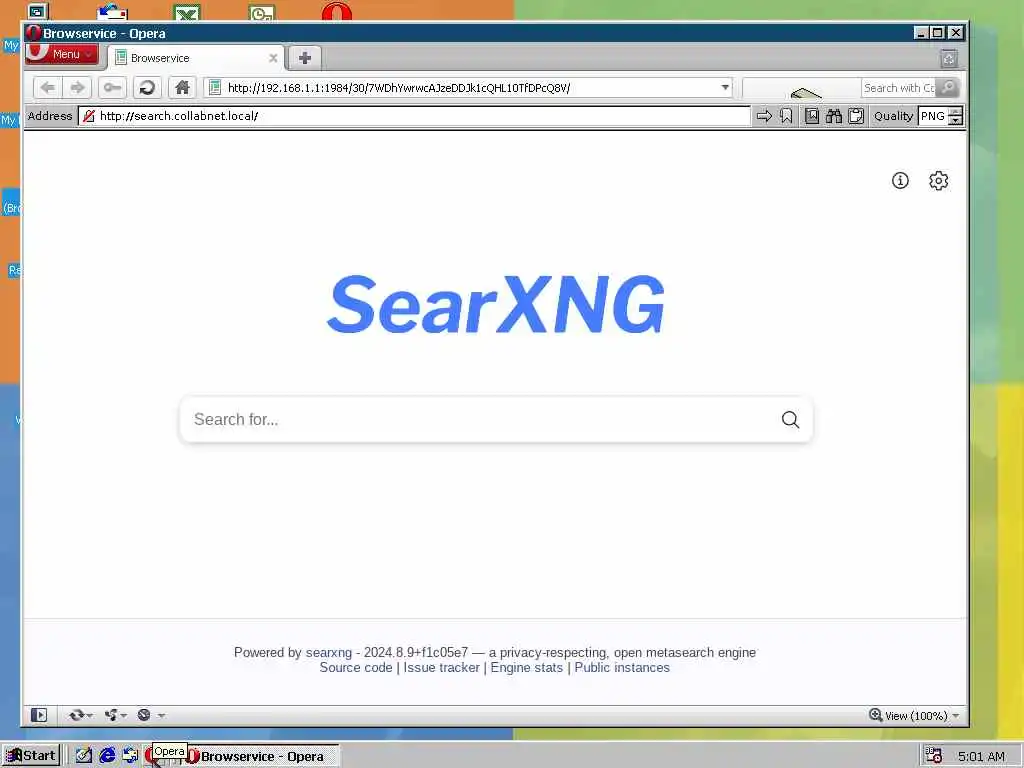1024x768 pixels.
Task: Open the Opera Menu button
Action: click(62, 54)
